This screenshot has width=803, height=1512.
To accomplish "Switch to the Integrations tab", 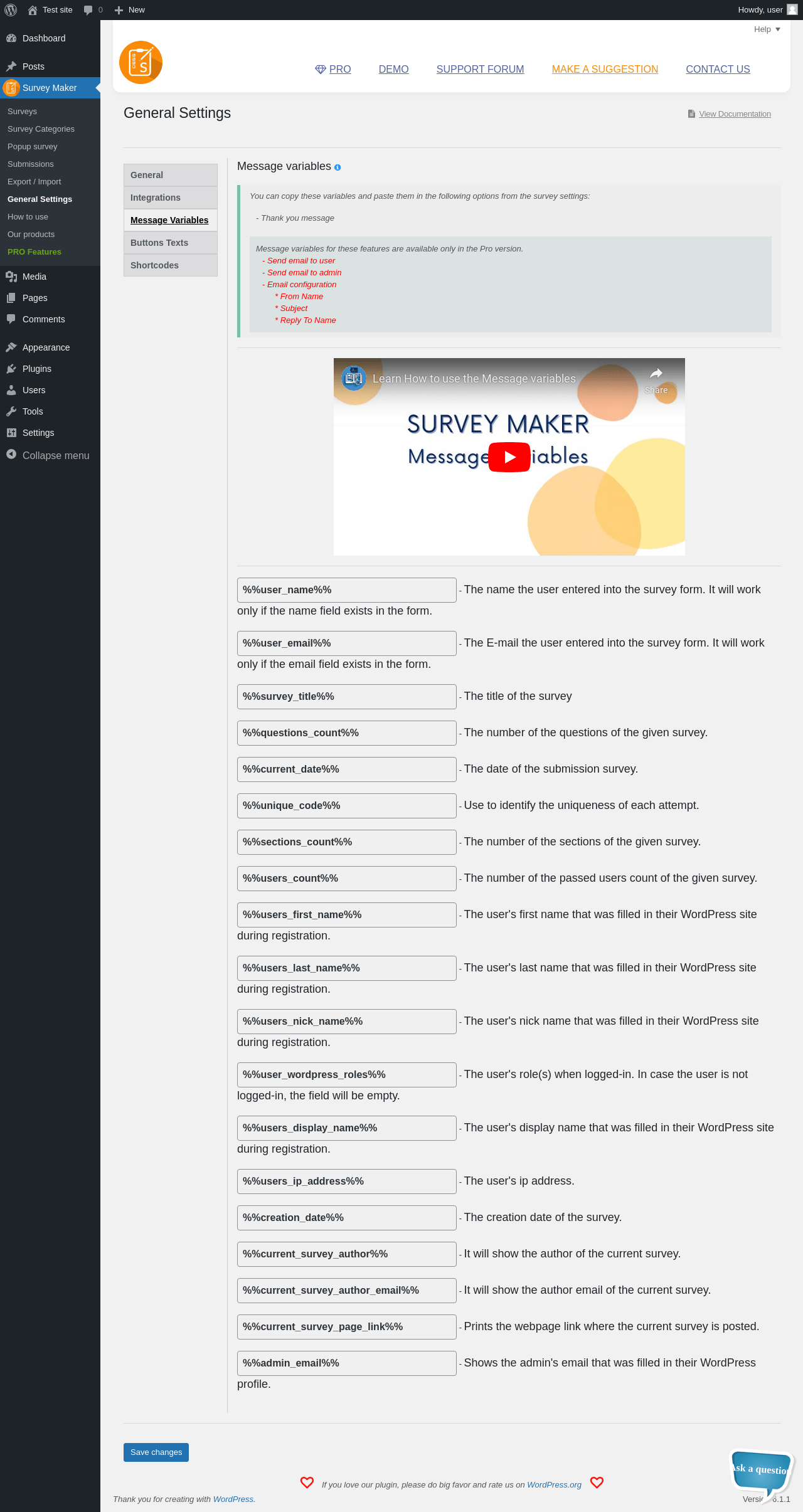I will 171,198.
